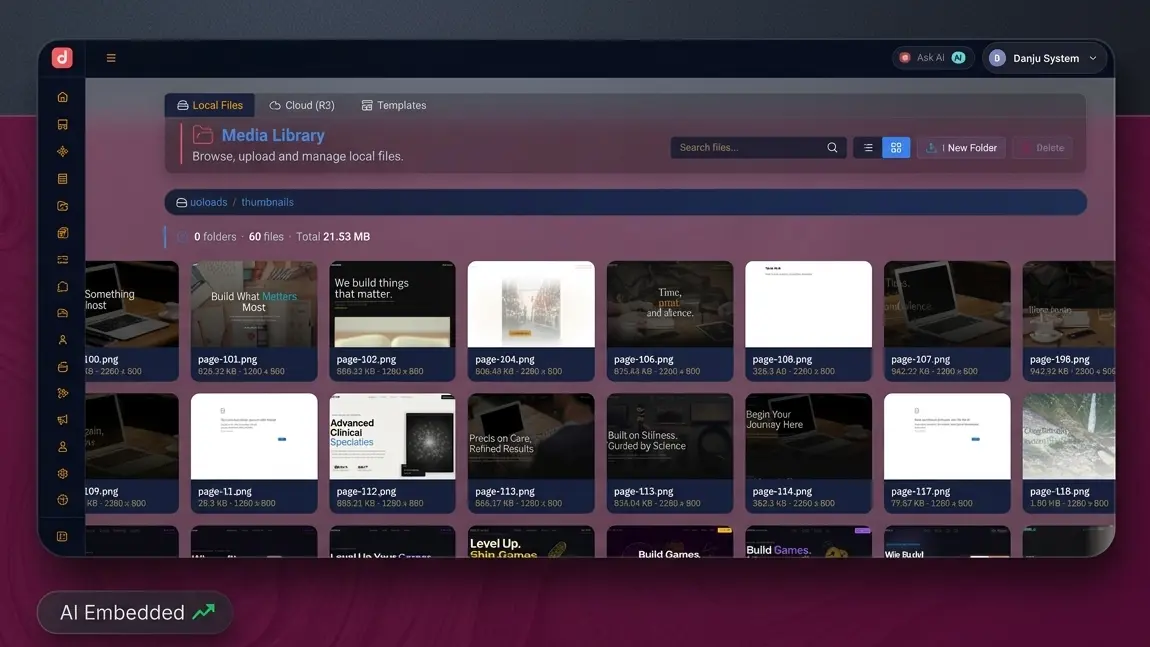The width and height of the screenshot is (1150, 647).
Task: Open the Home icon in the sidebar
Action: click(x=62, y=97)
